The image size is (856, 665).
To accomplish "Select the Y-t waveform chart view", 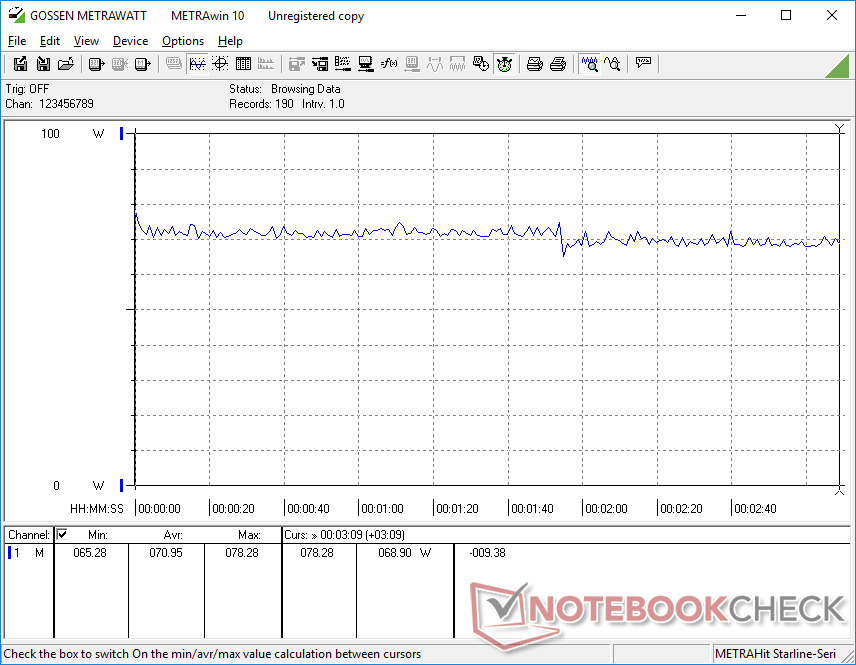I will [x=197, y=64].
